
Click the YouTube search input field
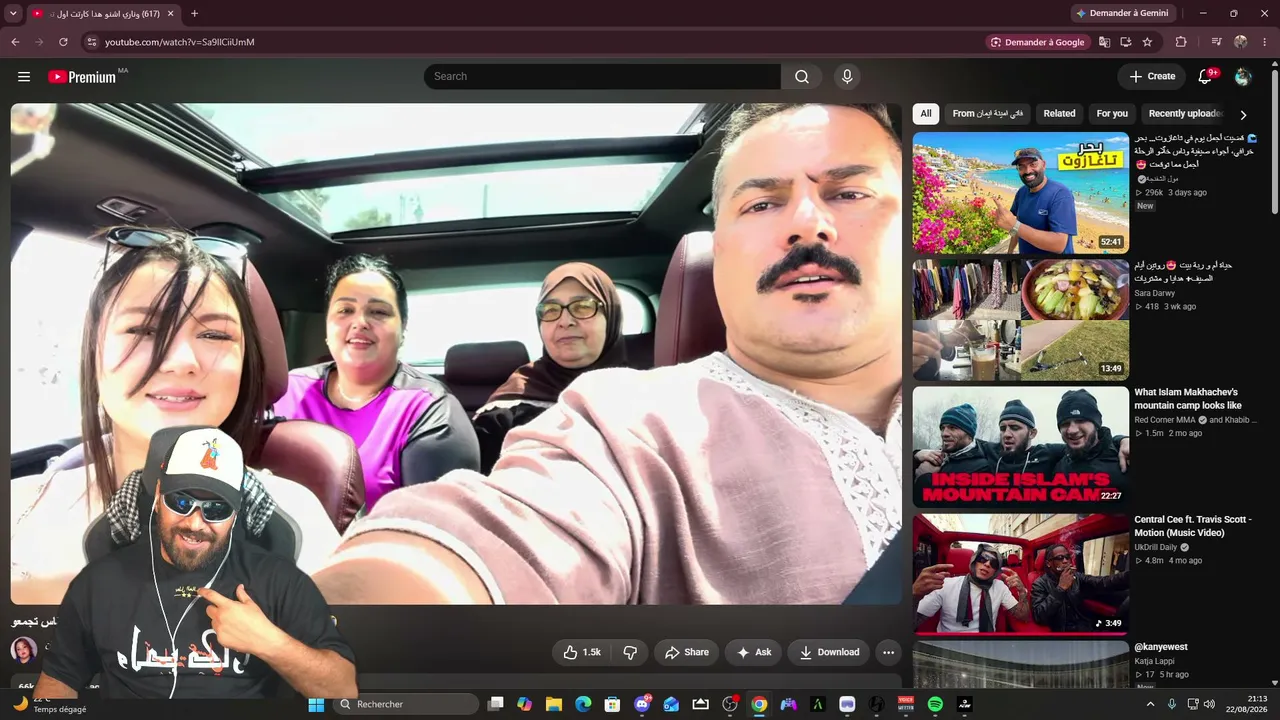[602, 77]
